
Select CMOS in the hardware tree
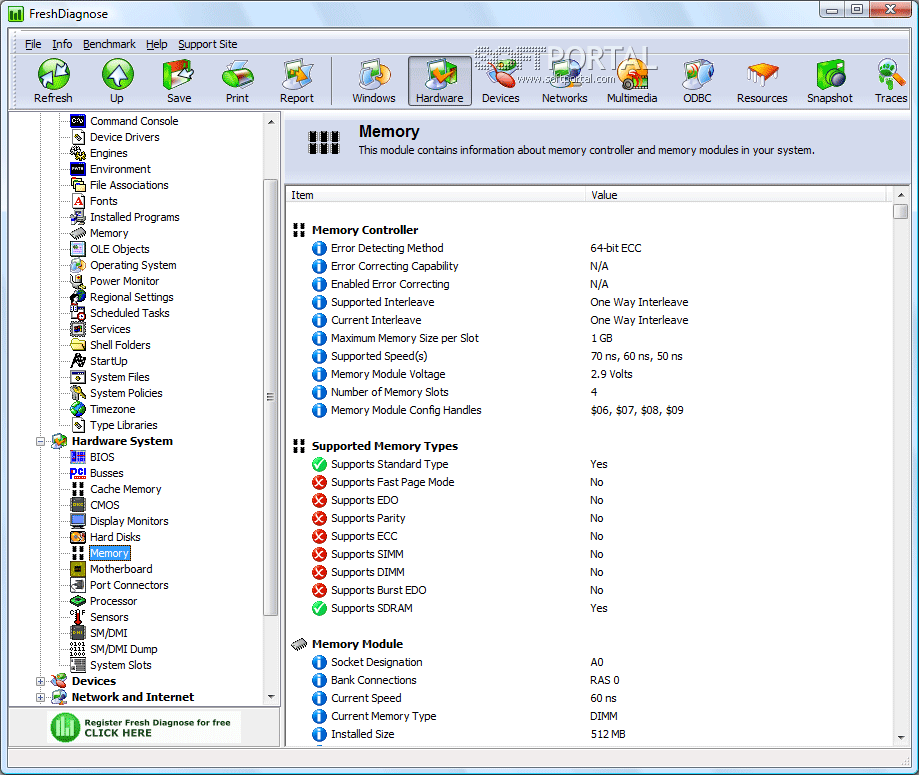(105, 505)
